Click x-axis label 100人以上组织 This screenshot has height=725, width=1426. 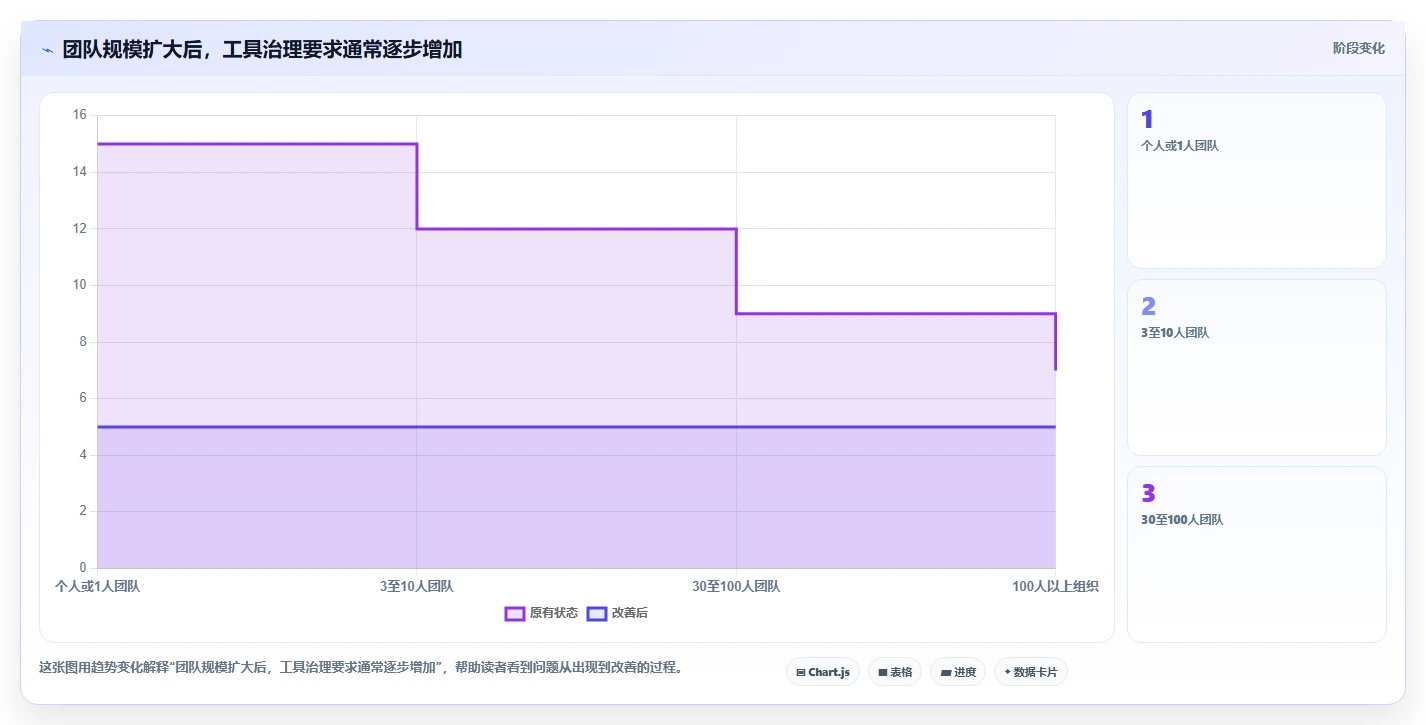pos(1055,587)
